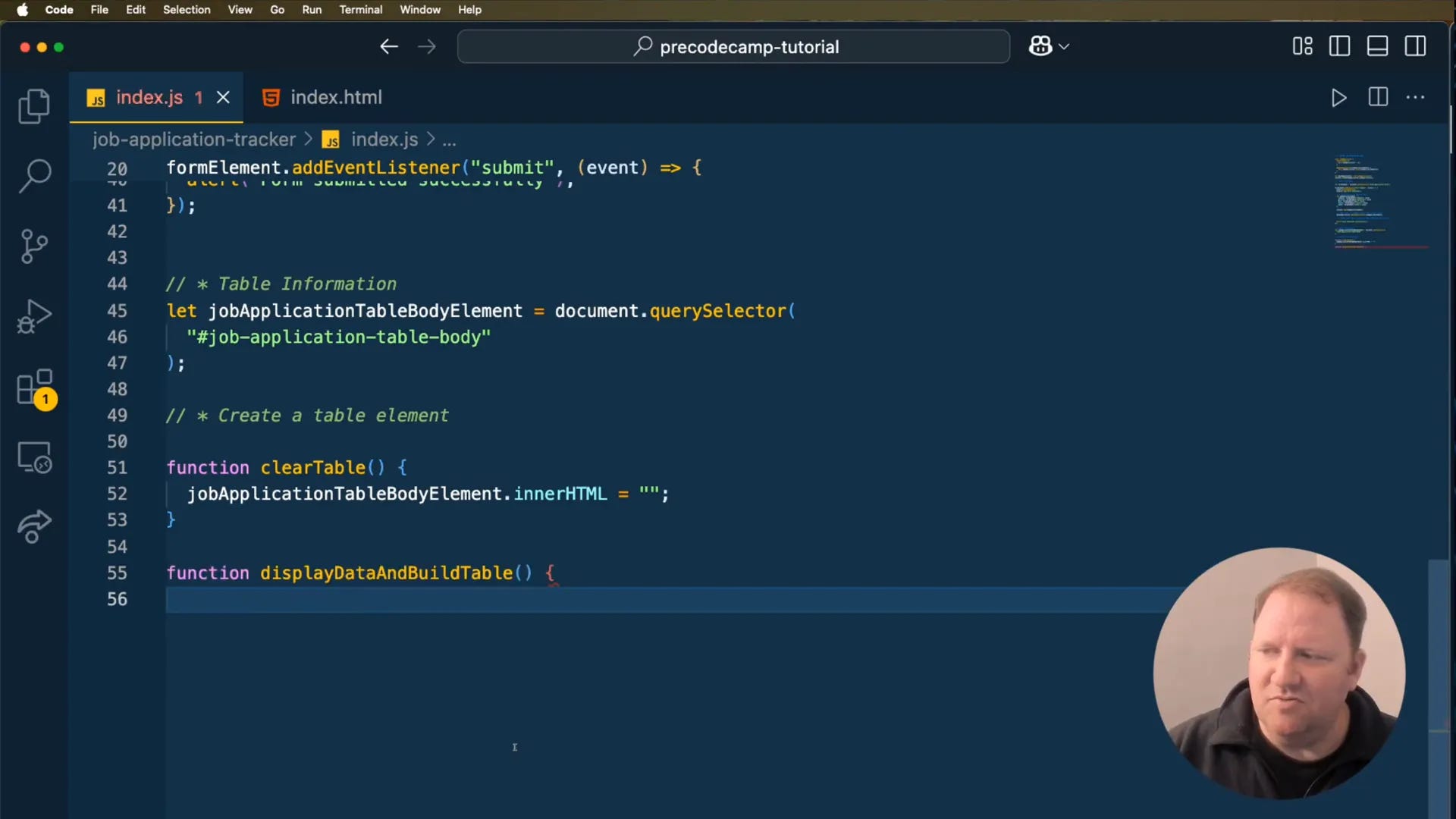Image resolution: width=1456 pixels, height=819 pixels.
Task: Open Remote Explorer view
Action: click(34, 457)
